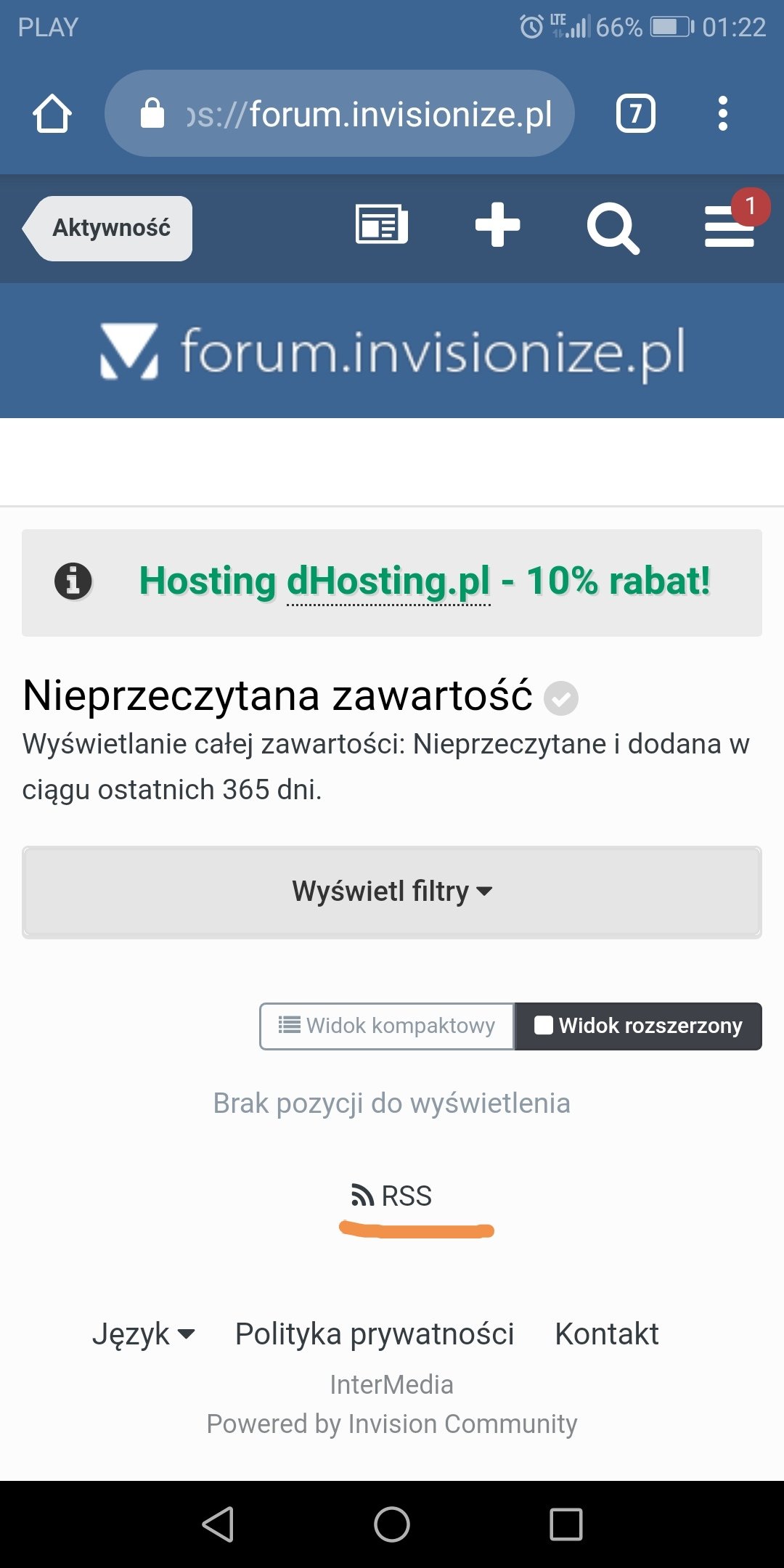Screen dimensions: 784x1568
Task: Tap the info icon in the announcement banner
Action: (x=73, y=581)
